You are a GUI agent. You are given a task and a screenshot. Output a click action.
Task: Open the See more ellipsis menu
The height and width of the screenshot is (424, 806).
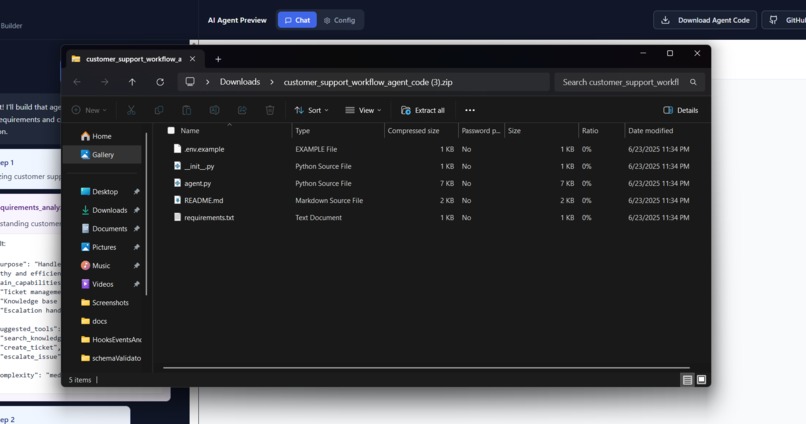point(470,110)
